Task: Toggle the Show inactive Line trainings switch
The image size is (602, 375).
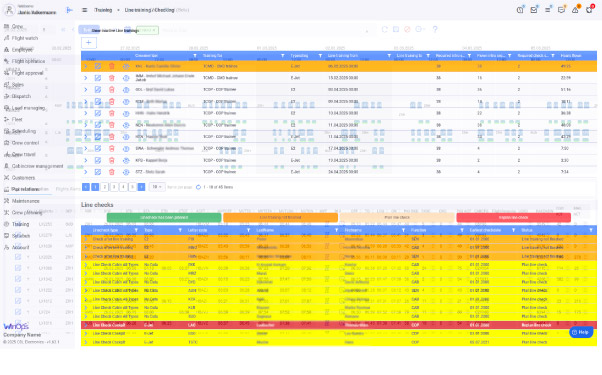Action: (86, 30)
